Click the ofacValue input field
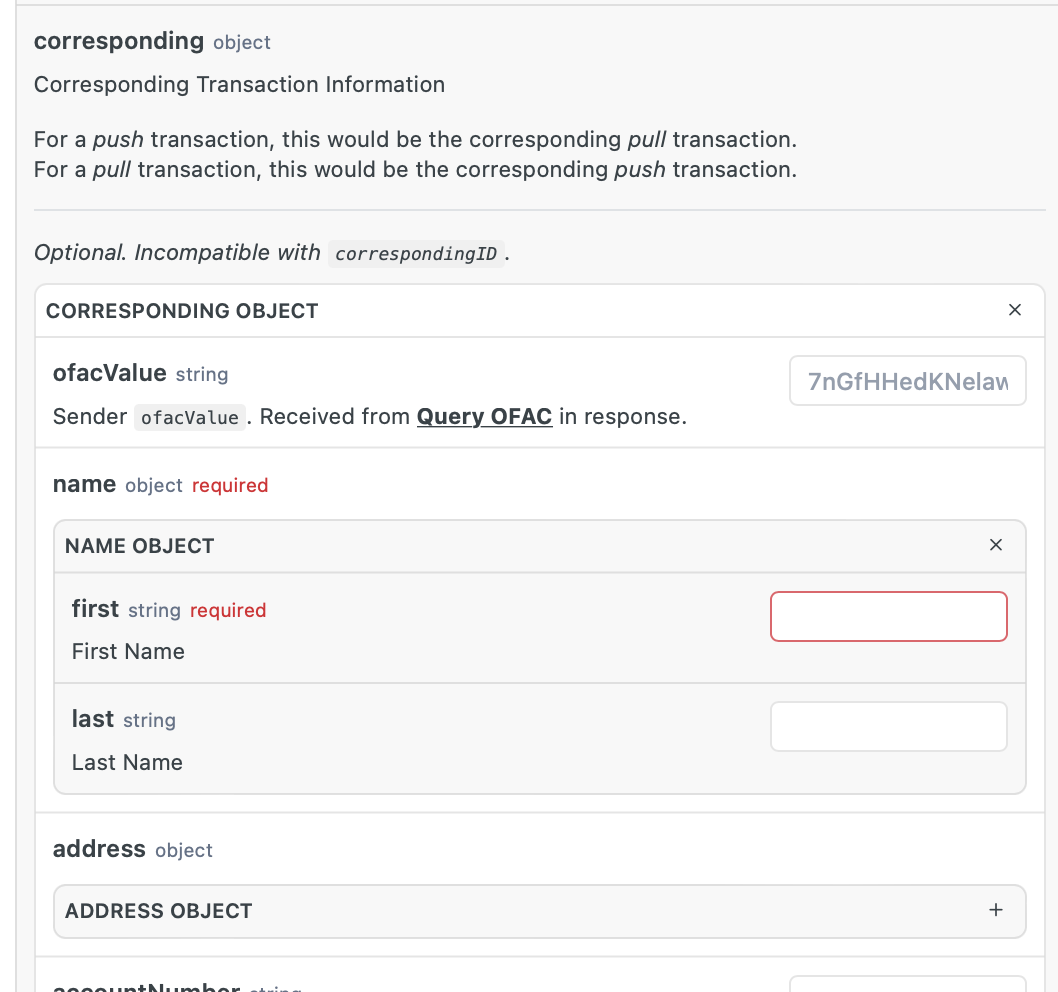This screenshot has height=992, width=1058. [907, 381]
